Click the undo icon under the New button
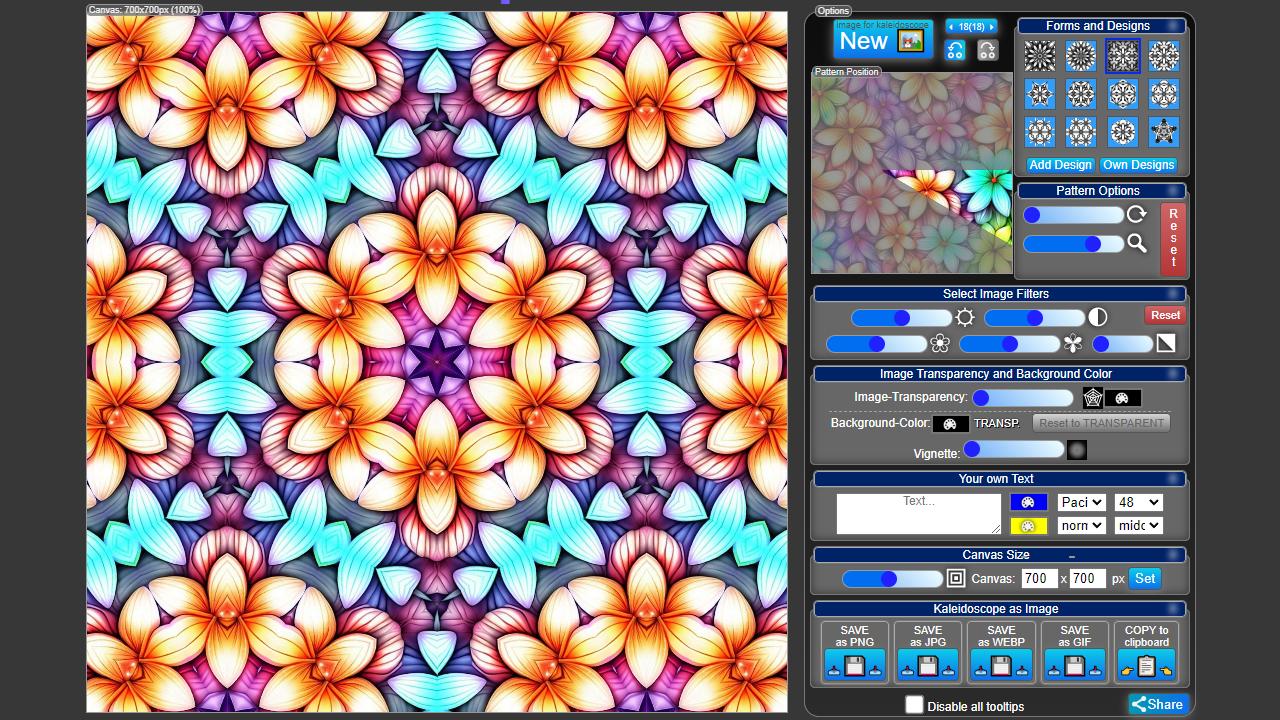Image resolution: width=1280 pixels, height=720 pixels. 955,51
